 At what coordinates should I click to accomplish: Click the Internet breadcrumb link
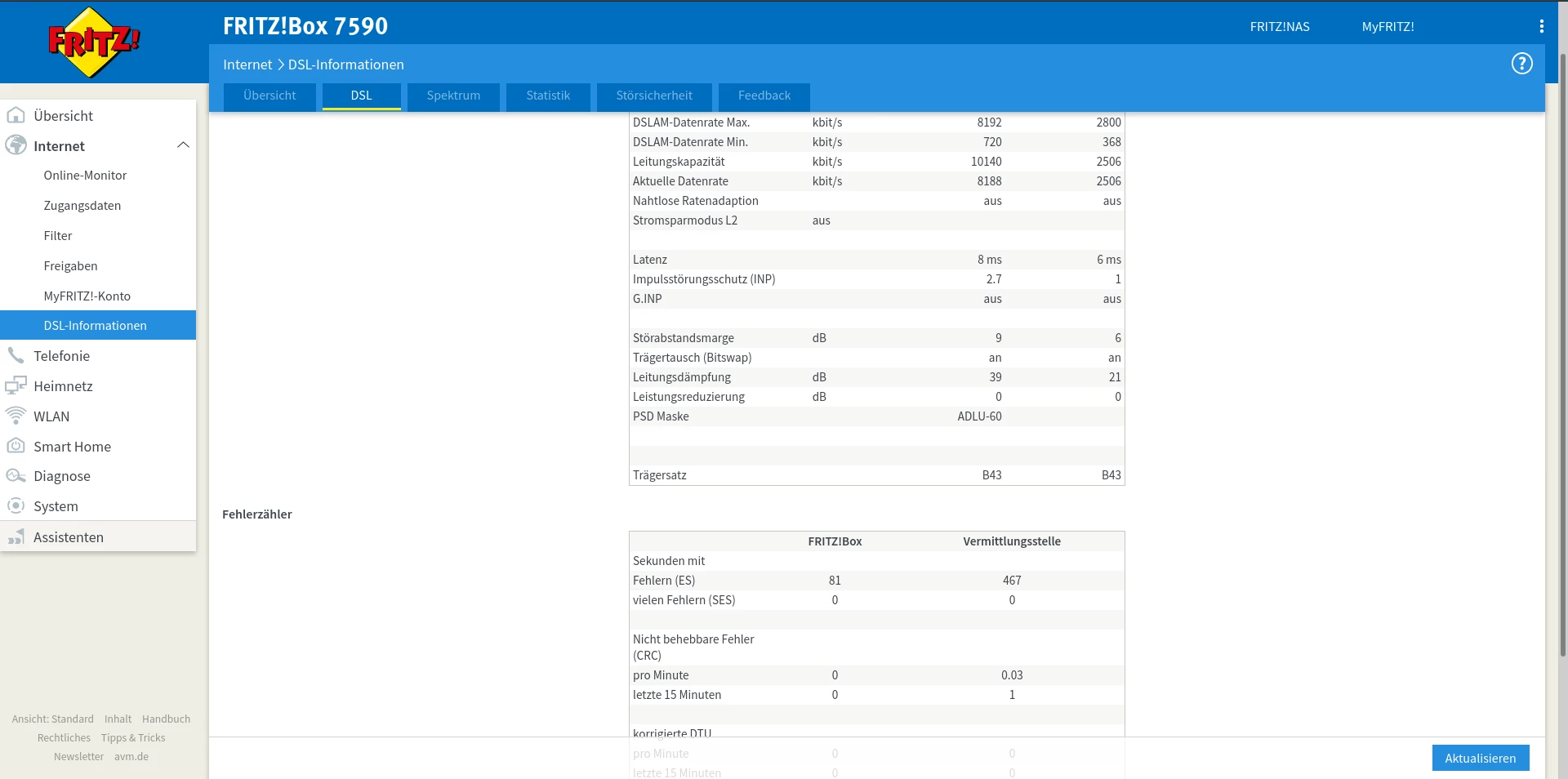tap(247, 65)
